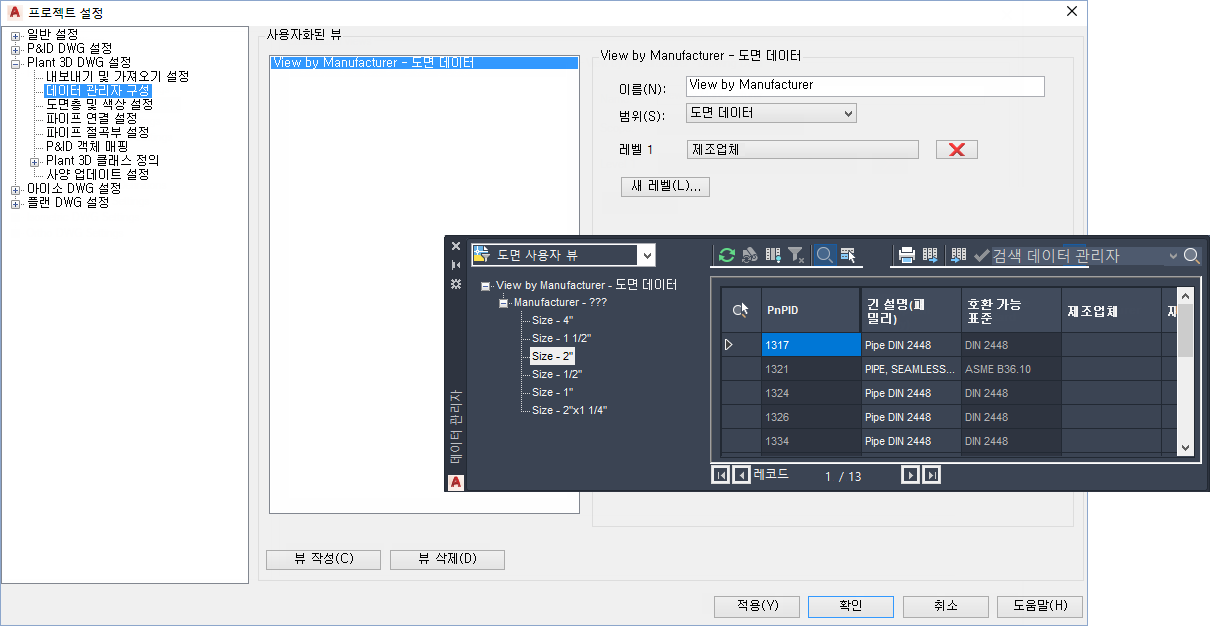The image size is (1211, 626).
Task: Click the import data icon before checkmark
Action: 959,255
